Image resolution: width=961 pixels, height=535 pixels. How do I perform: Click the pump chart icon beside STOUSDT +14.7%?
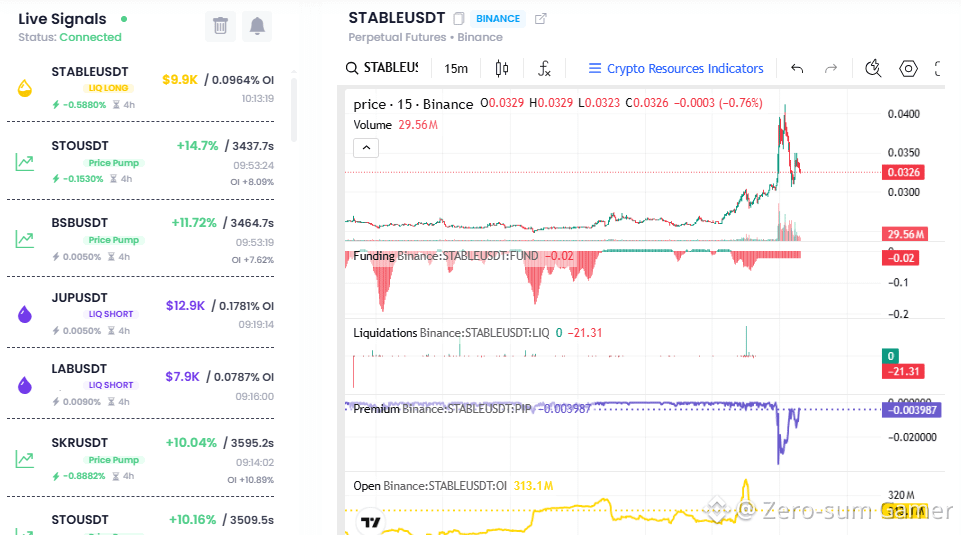point(25,162)
